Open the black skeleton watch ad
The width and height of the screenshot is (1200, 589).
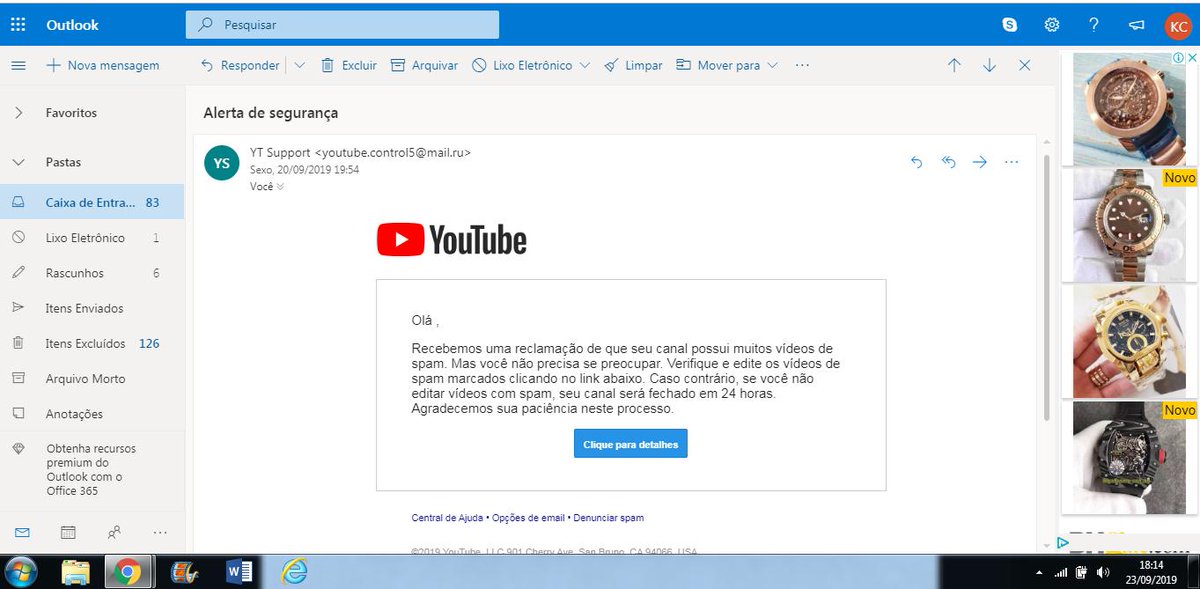(x=1128, y=458)
